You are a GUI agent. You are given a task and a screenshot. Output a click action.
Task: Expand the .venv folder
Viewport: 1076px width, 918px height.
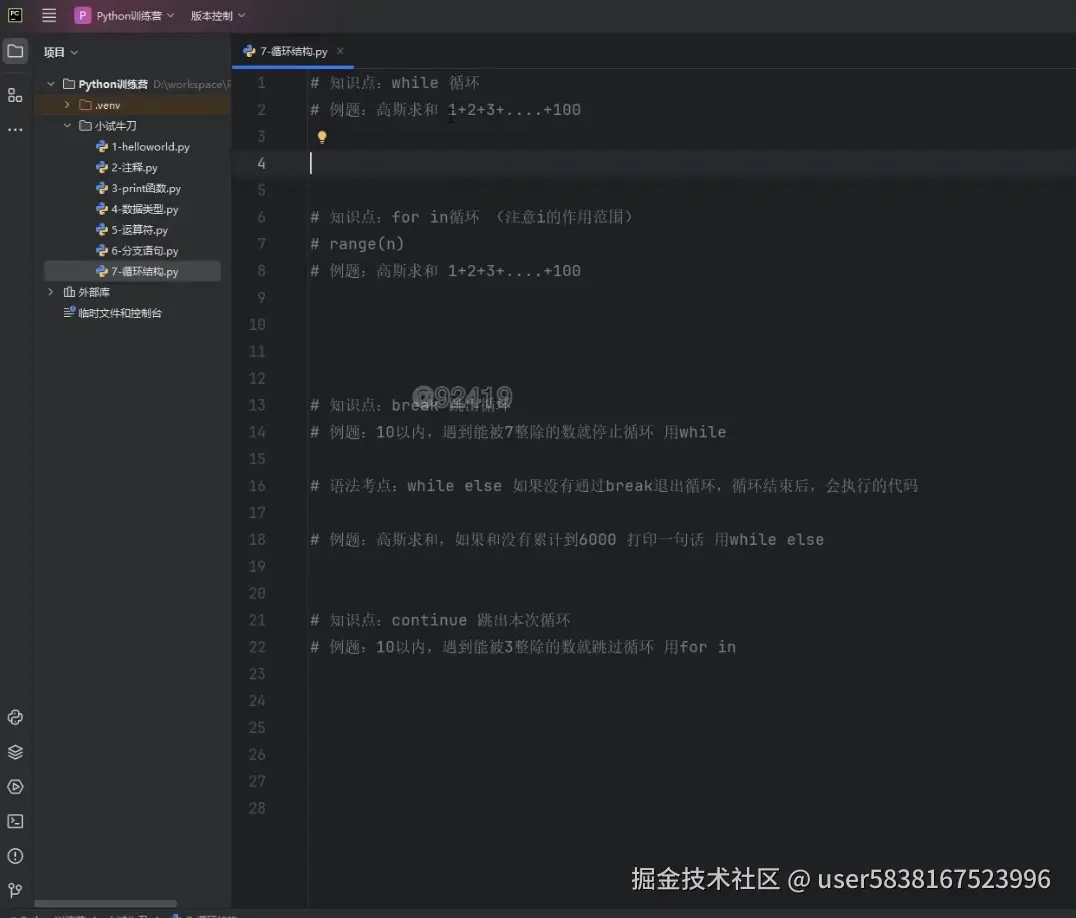click(67, 104)
